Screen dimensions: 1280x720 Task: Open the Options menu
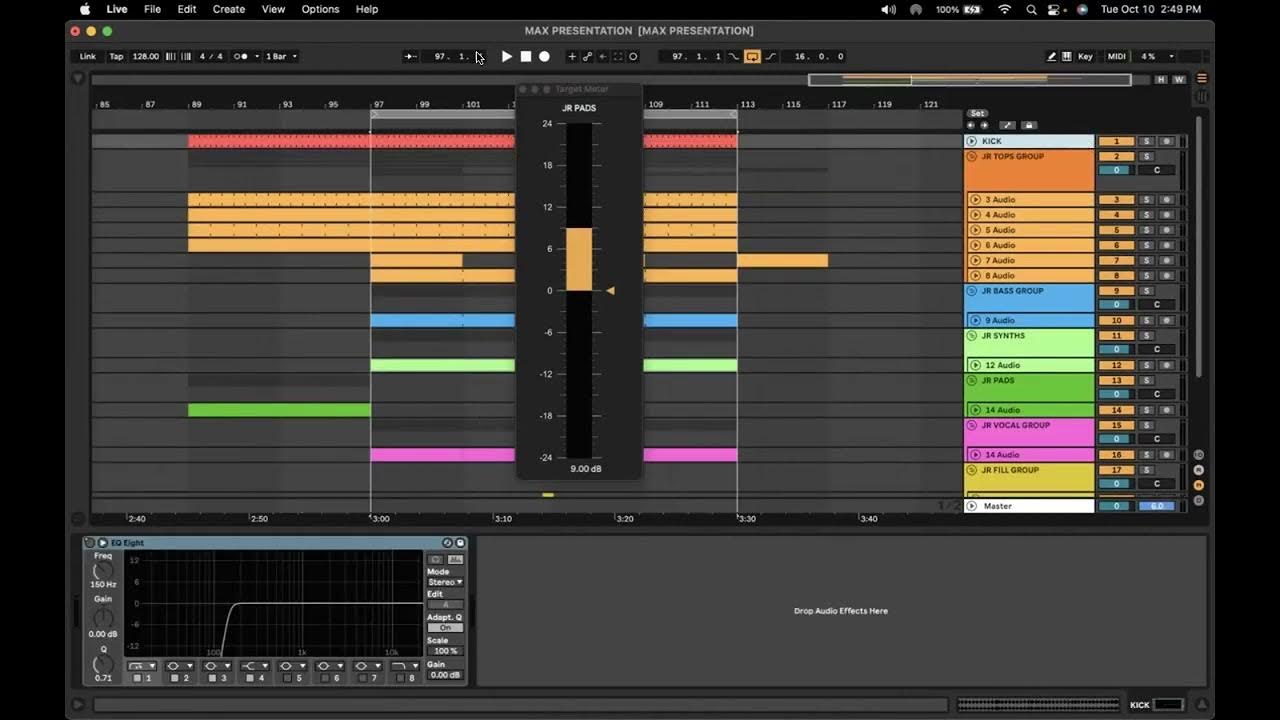pyautogui.click(x=320, y=9)
